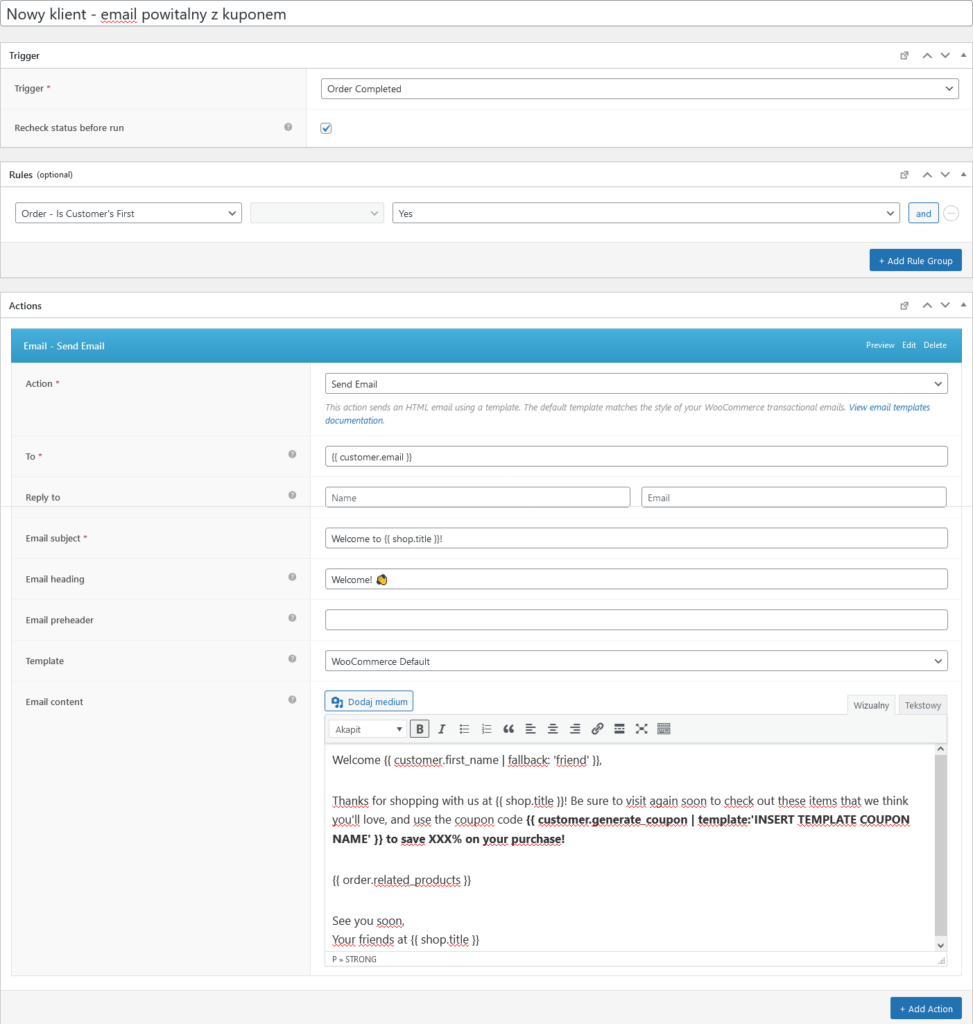Collapse the Trigger panel with triangle toggle
The width and height of the screenshot is (973, 1024).
[x=963, y=56]
